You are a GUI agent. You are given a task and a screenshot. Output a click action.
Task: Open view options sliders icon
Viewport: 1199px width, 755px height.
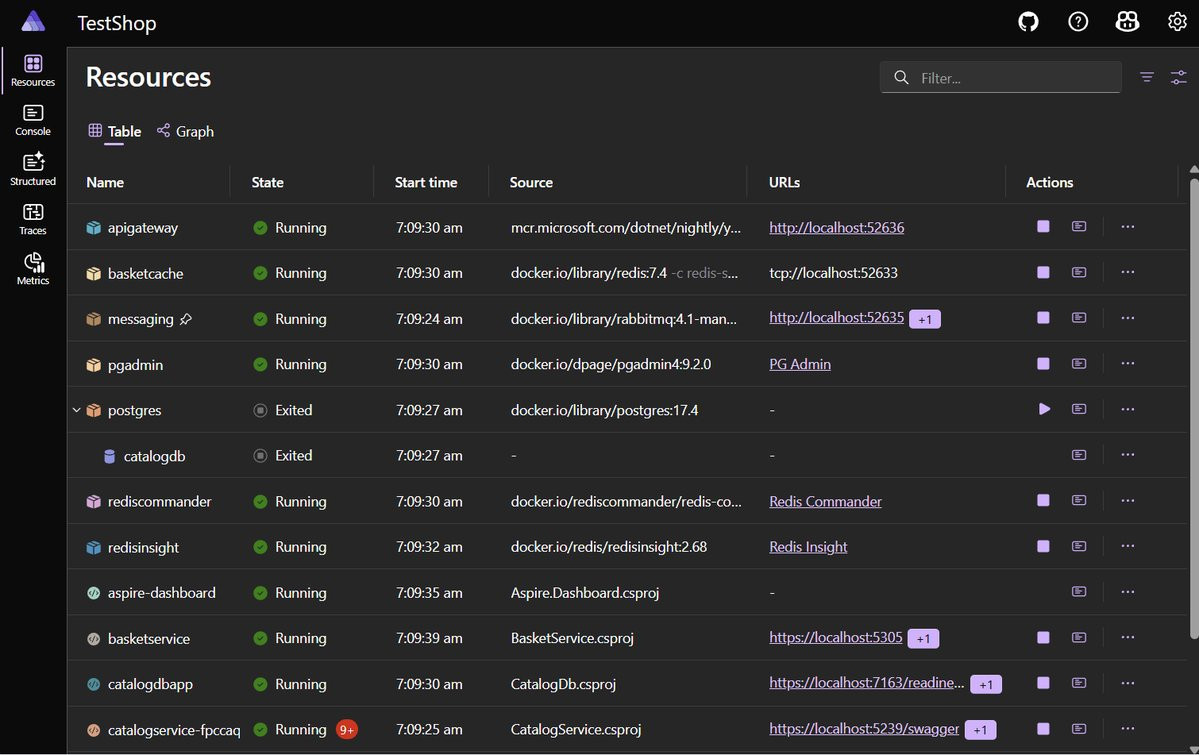pyautogui.click(x=1178, y=77)
